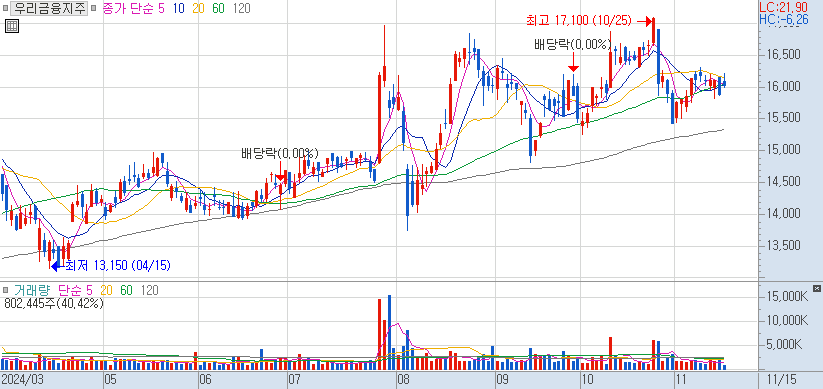
Task: Click the 14,500 price axis label
Action: point(783,182)
